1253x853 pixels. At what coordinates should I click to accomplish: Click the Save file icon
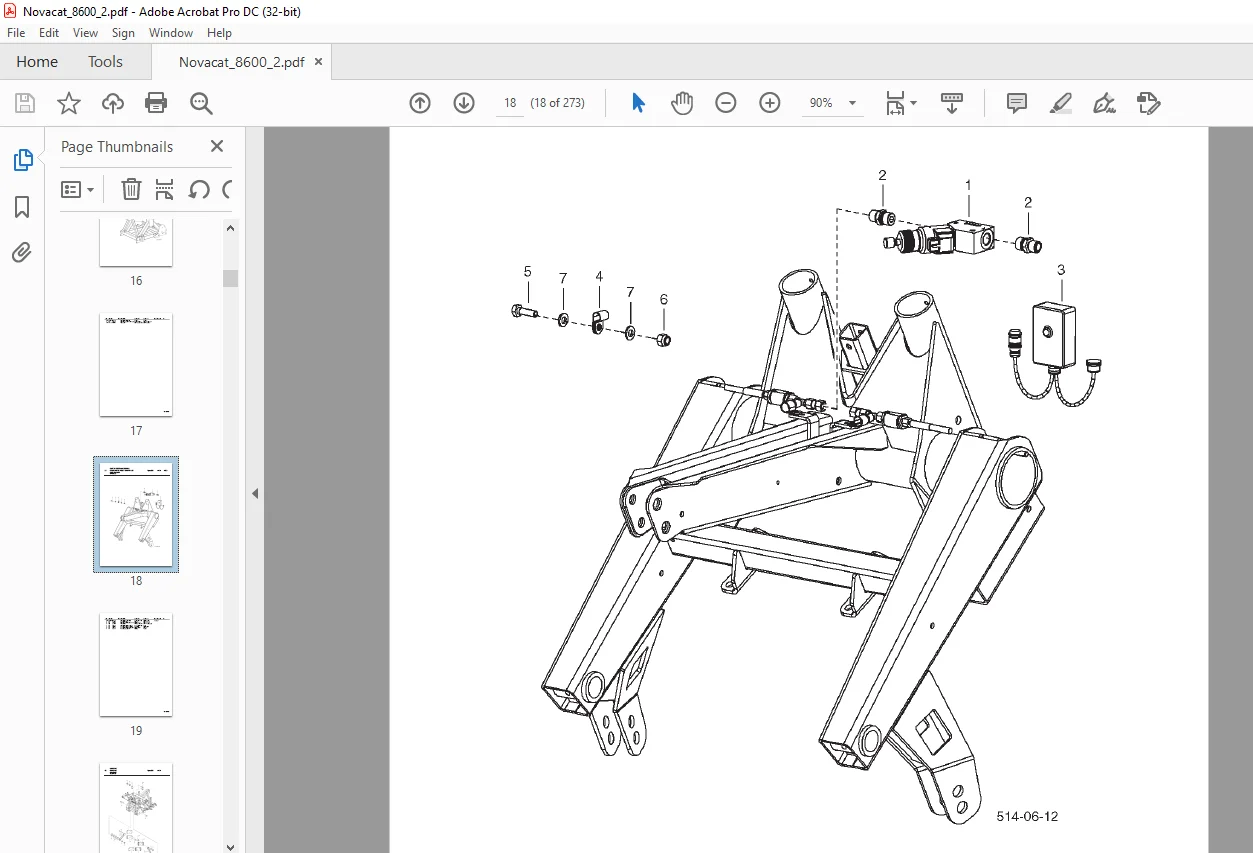25,103
